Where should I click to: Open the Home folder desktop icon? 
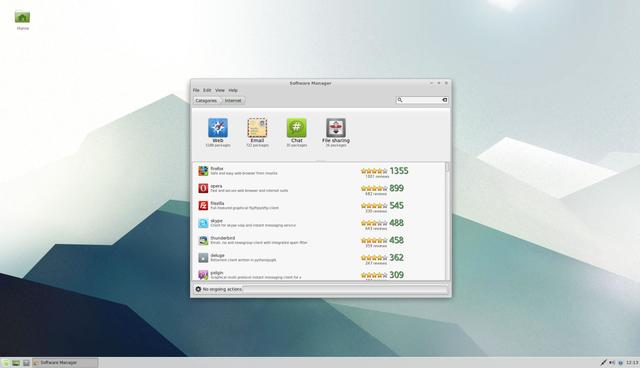(22, 17)
